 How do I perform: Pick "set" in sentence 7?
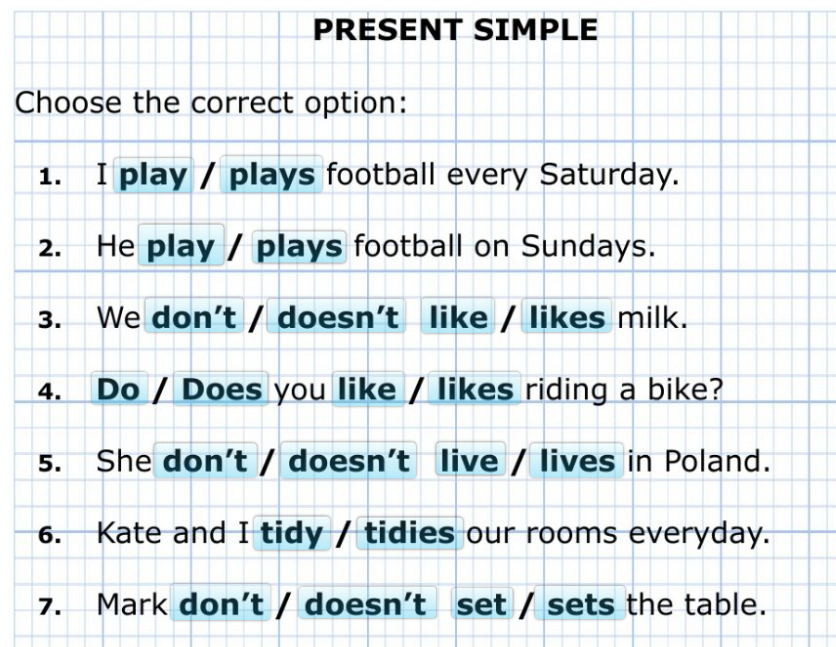481,605
